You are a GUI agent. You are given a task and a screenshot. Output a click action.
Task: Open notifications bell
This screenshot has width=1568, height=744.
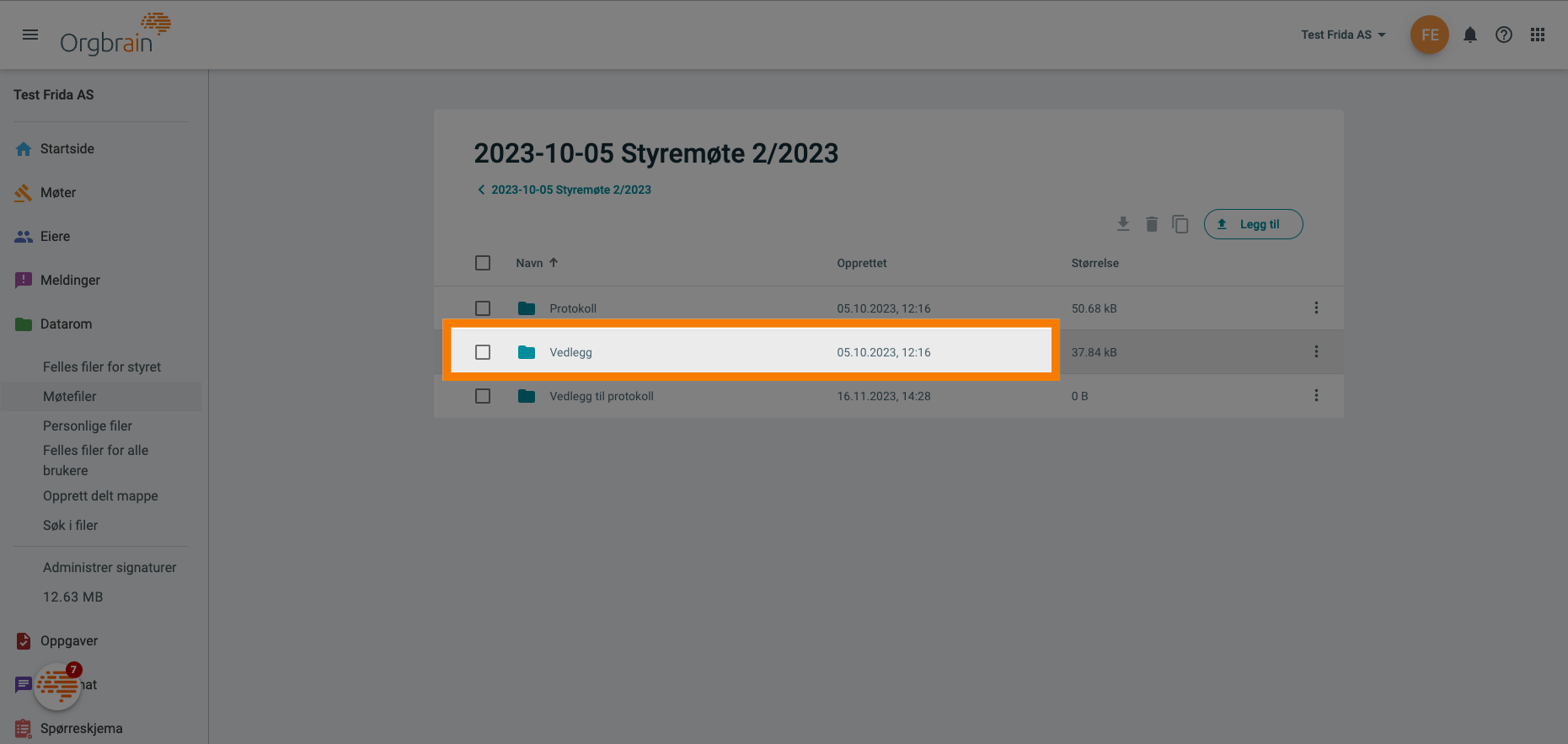point(1470,35)
